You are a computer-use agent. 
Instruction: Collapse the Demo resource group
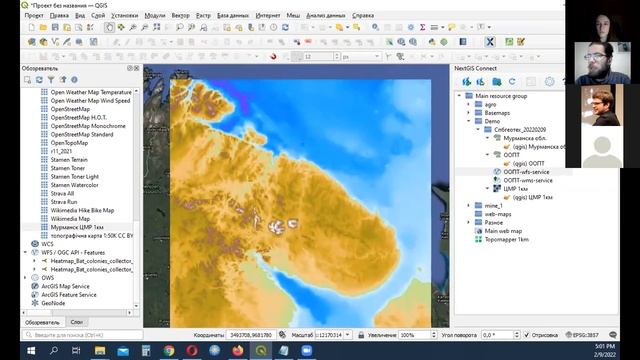click(469, 121)
